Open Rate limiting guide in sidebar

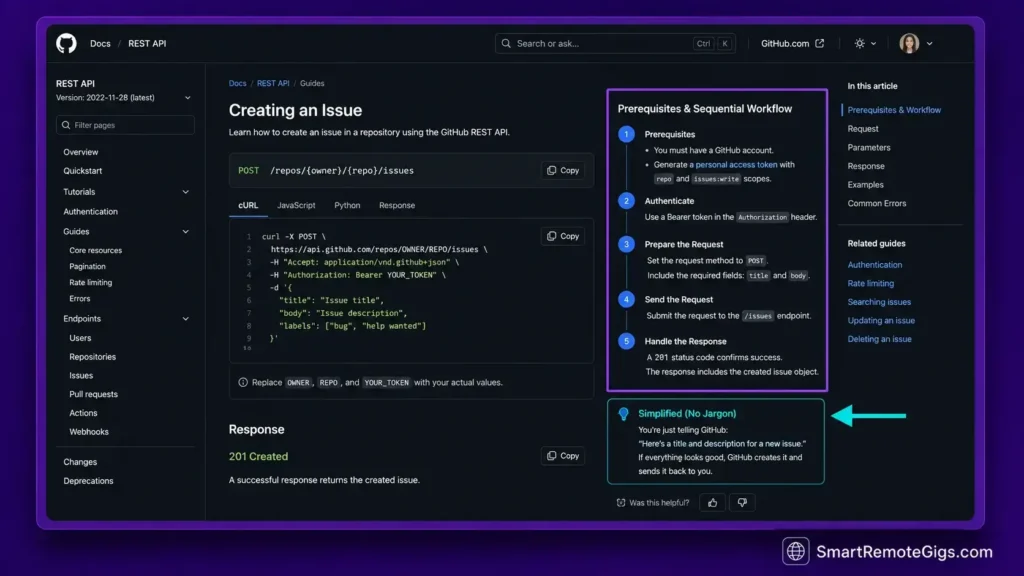pos(90,282)
